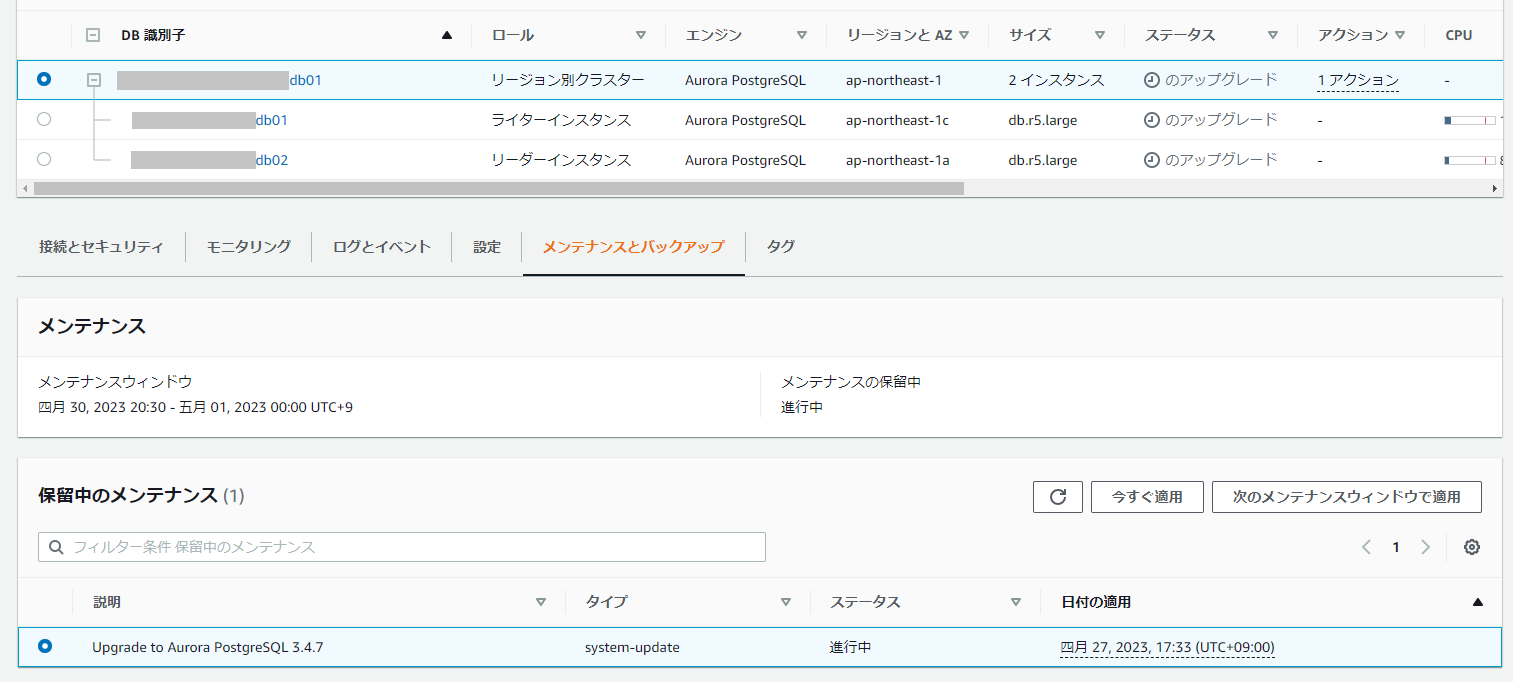Click the system-update type cell

632,648
